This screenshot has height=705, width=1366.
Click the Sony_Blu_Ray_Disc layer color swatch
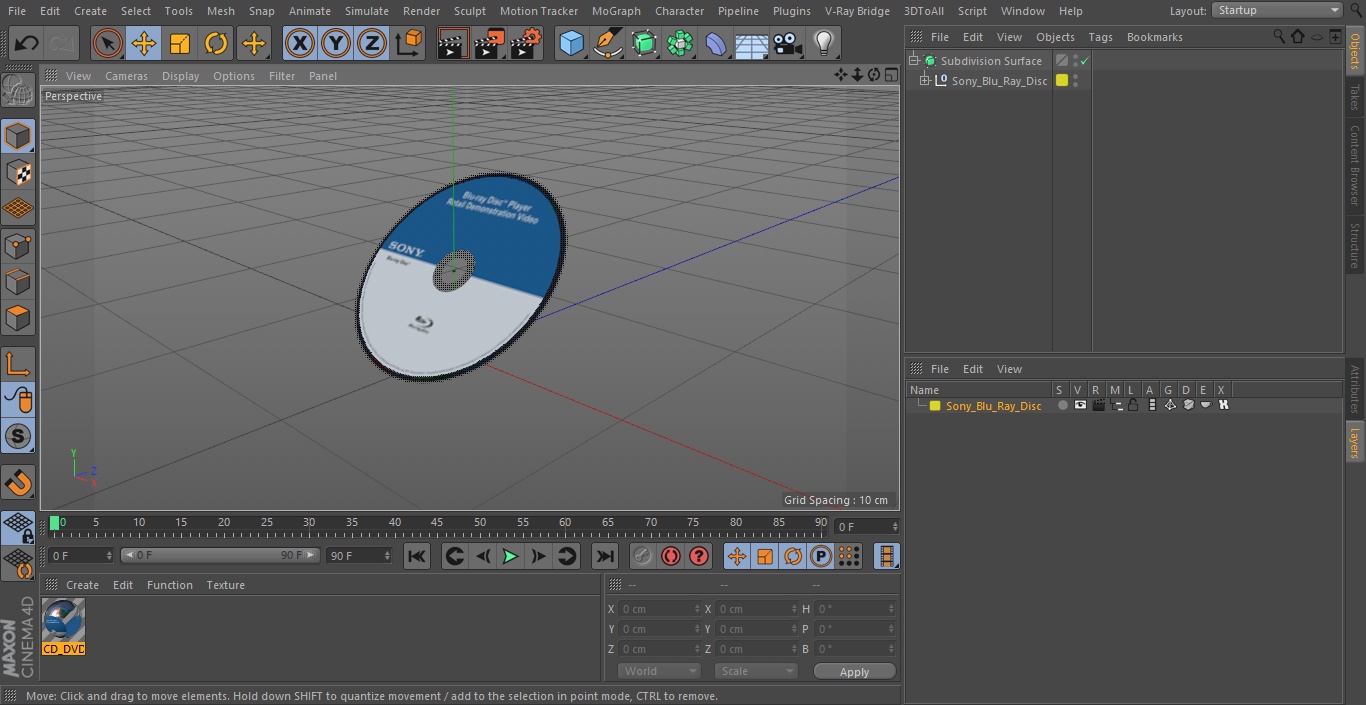(x=935, y=406)
